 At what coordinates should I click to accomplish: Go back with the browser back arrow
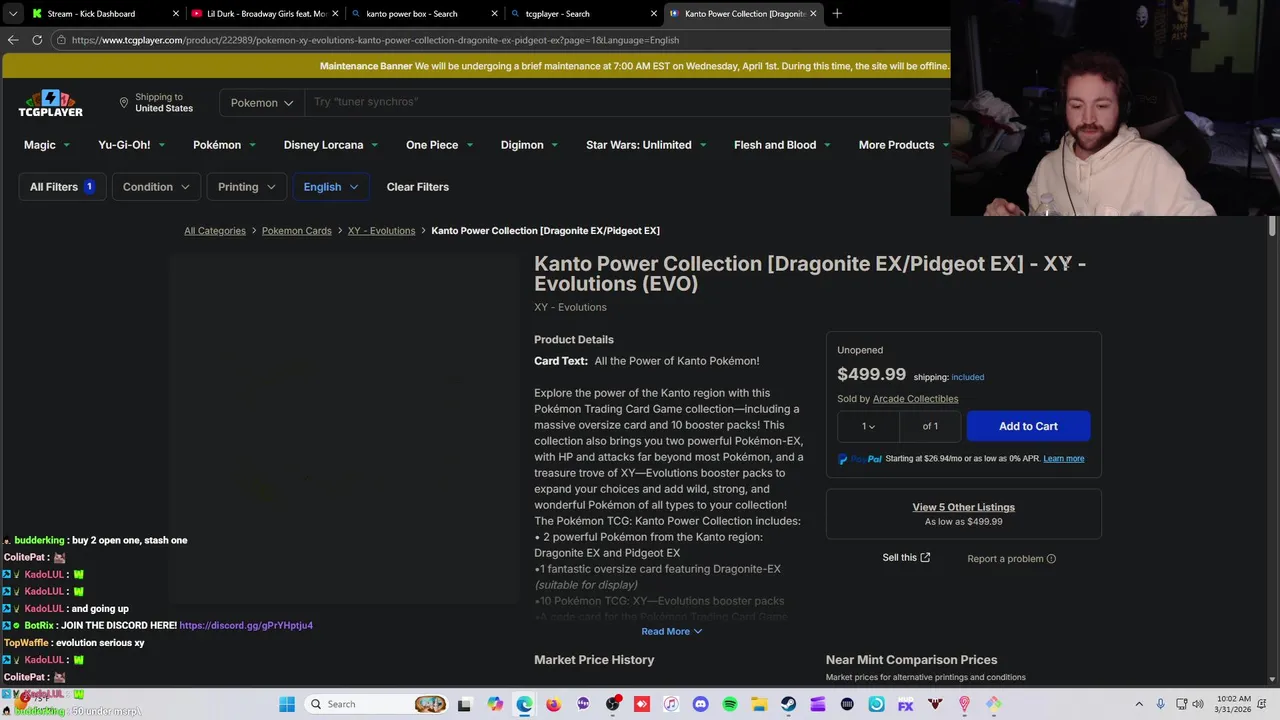[13, 40]
